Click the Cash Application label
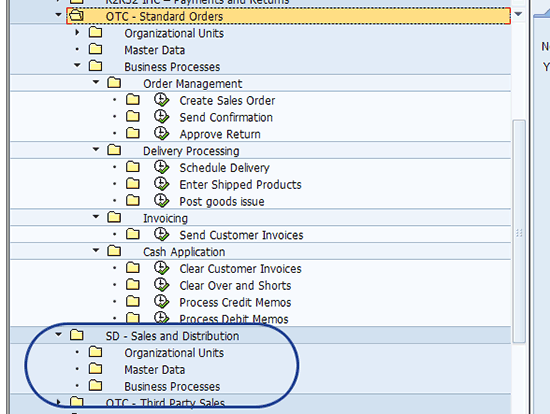The height and width of the screenshot is (414, 550). pyautogui.click(x=184, y=252)
